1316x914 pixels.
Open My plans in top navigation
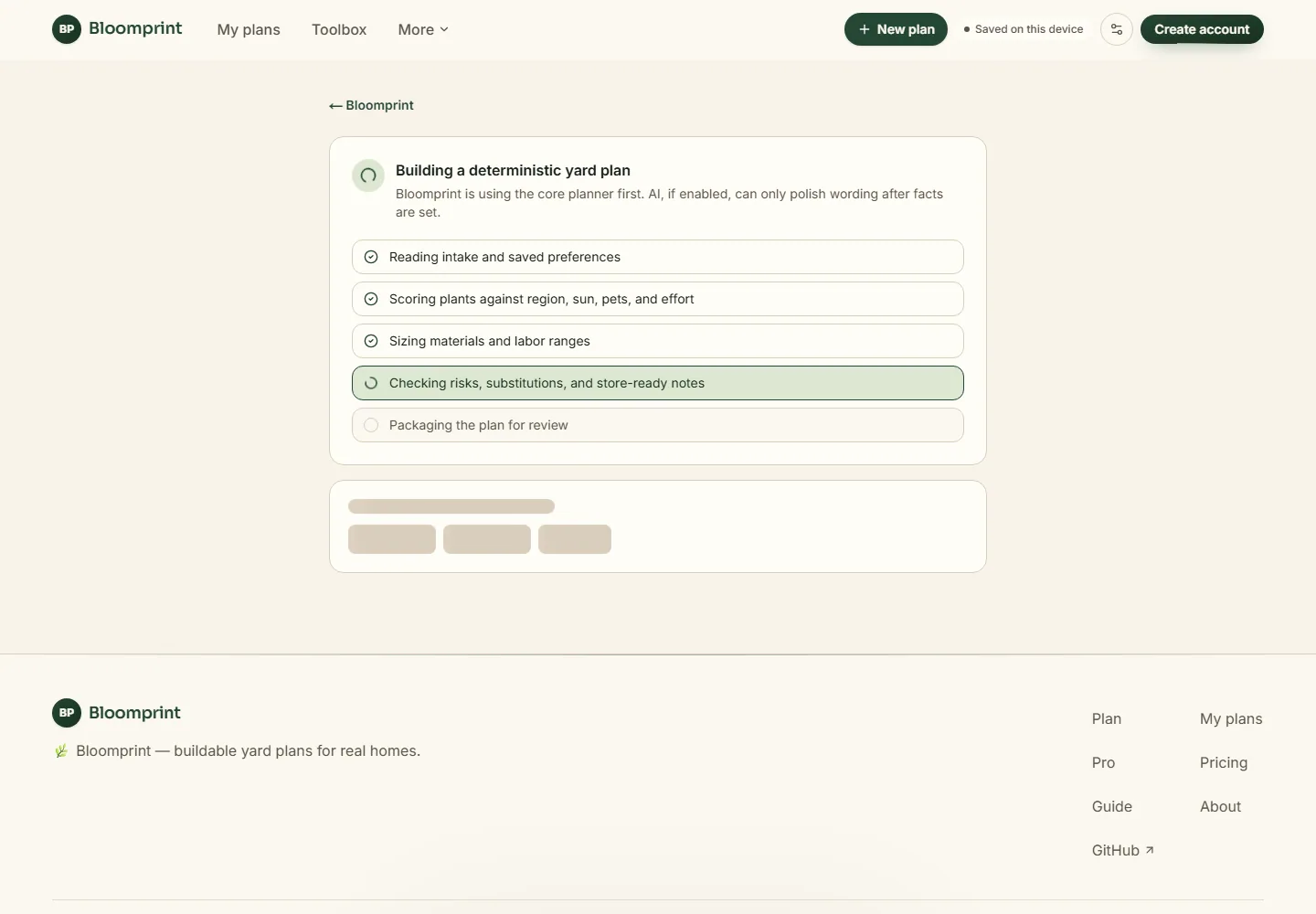[x=249, y=29]
